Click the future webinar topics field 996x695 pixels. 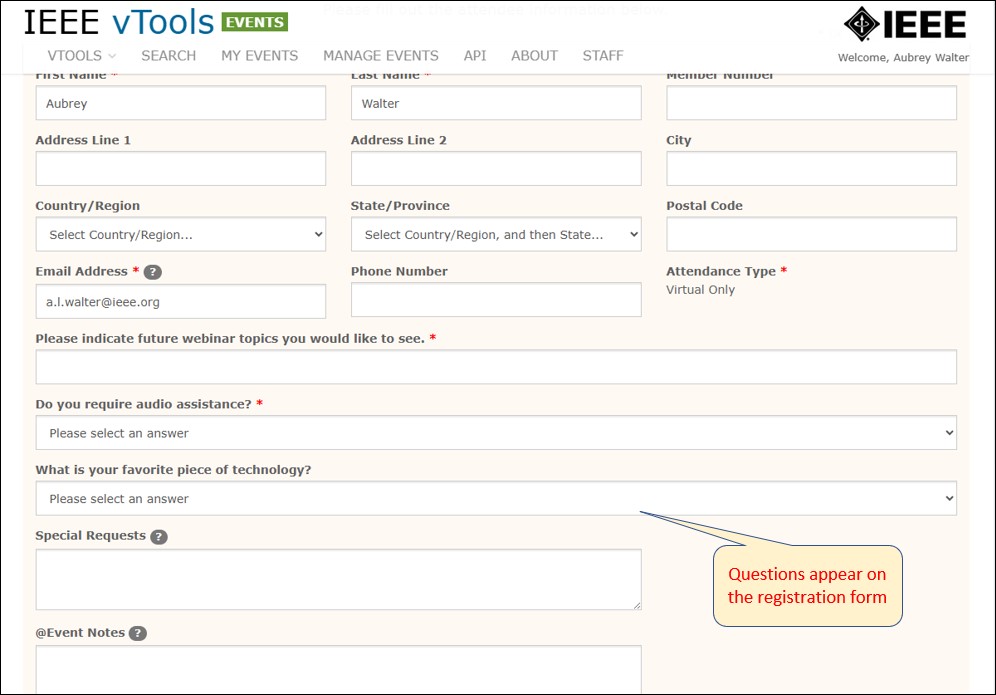496,367
